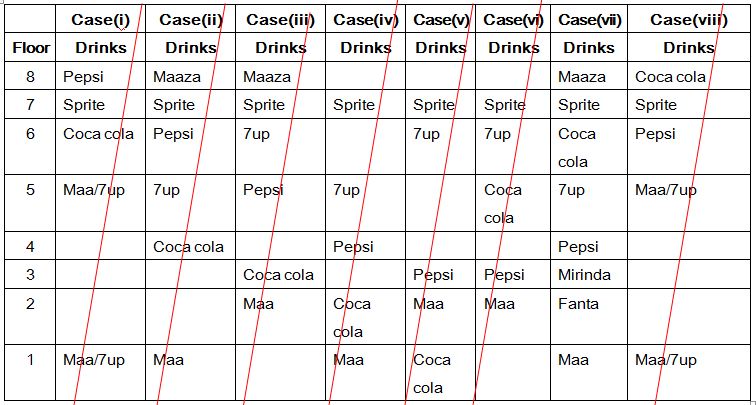Click the floor number 8 cell
The width and height of the screenshot is (756, 405).
[30, 76]
